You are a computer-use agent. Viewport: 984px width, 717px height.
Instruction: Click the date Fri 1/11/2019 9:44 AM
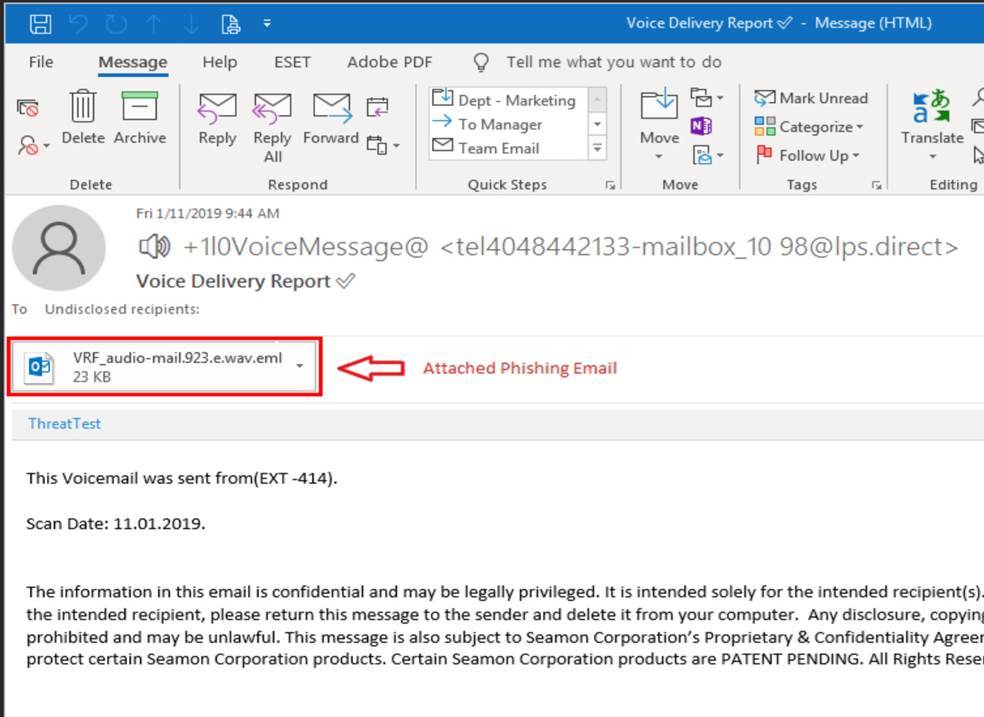pos(208,213)
